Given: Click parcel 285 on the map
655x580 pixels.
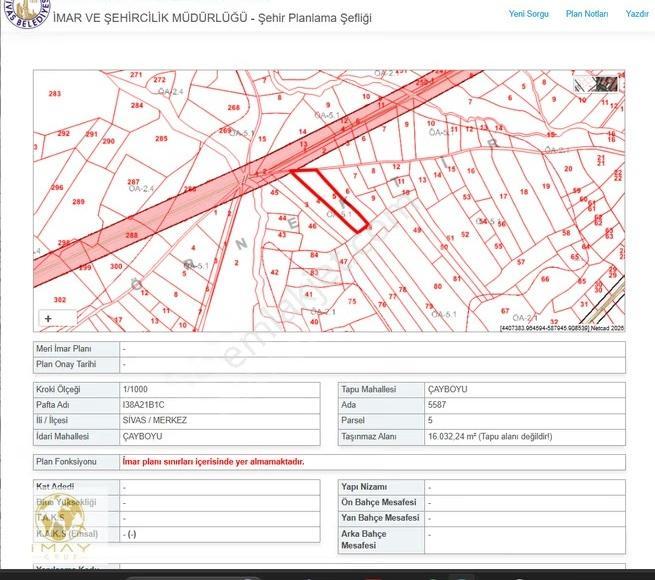Looking at the screenshot, I should point(161,138).
